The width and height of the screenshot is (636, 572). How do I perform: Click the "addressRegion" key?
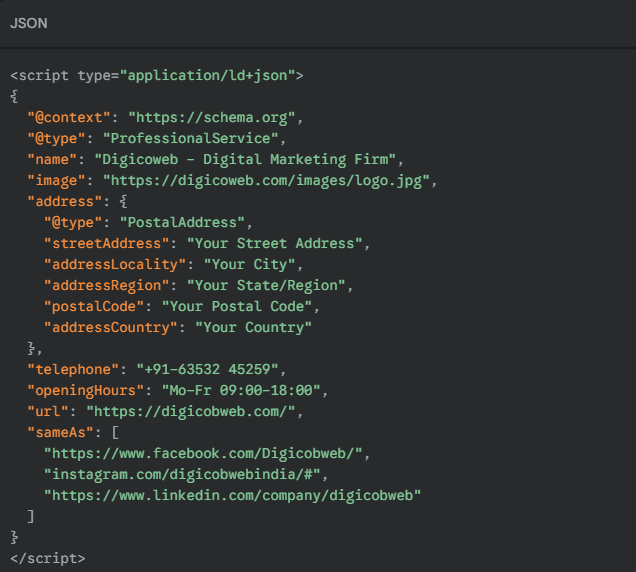107,286
